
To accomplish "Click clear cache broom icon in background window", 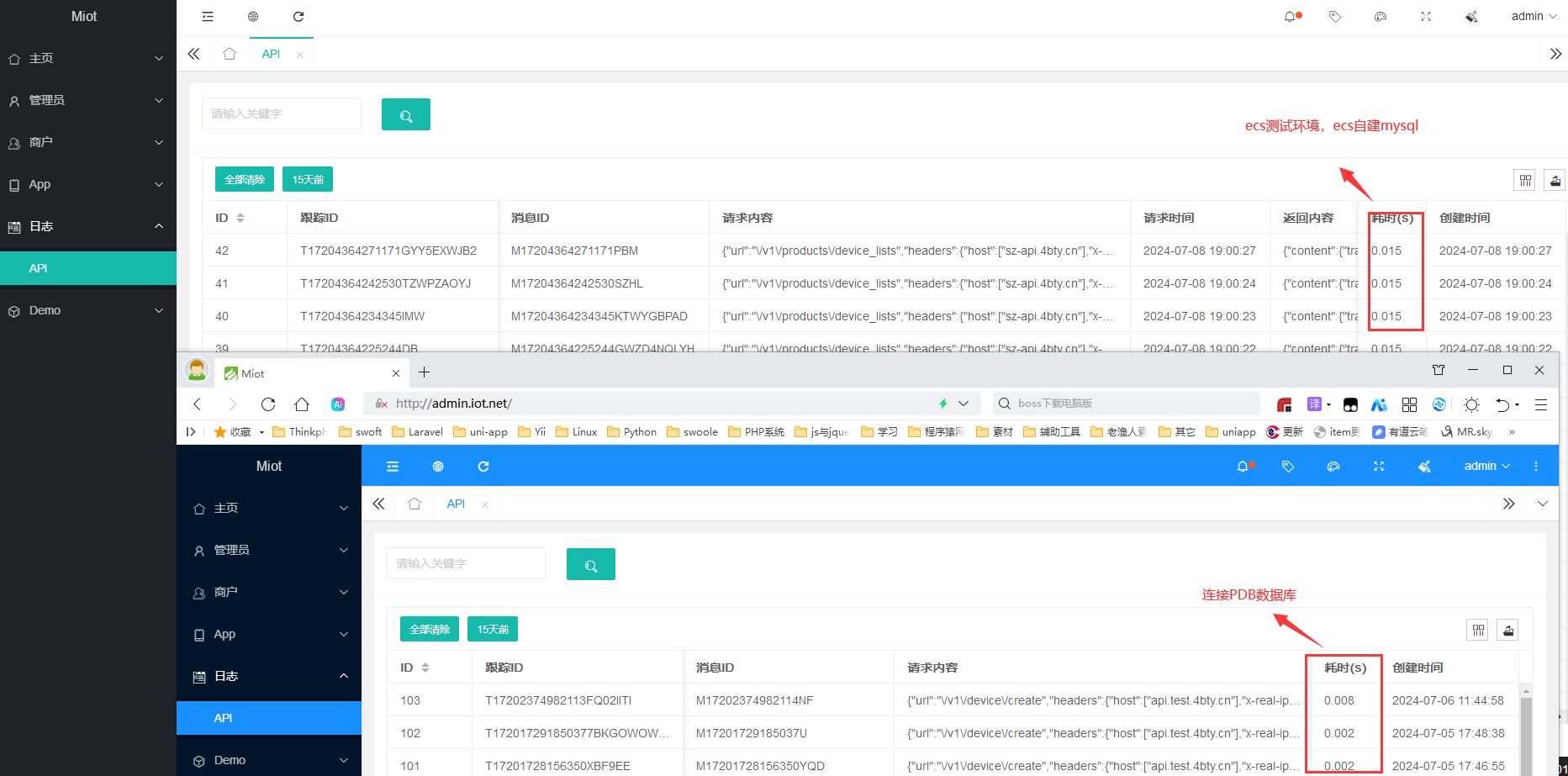I will [1471, 17].
